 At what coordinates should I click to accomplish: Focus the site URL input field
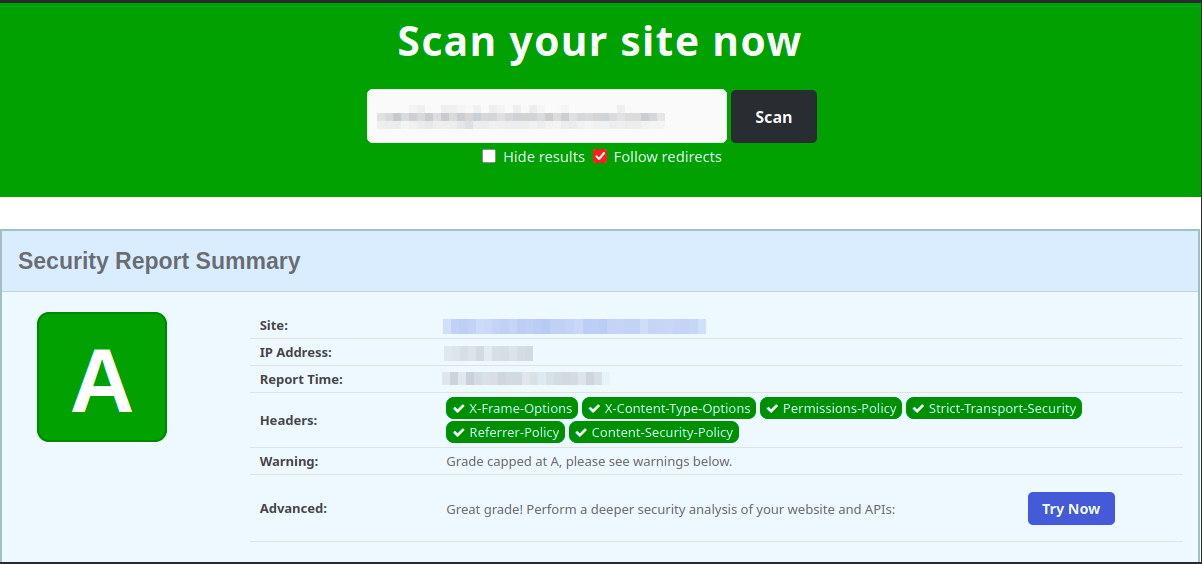coord(546,117)
